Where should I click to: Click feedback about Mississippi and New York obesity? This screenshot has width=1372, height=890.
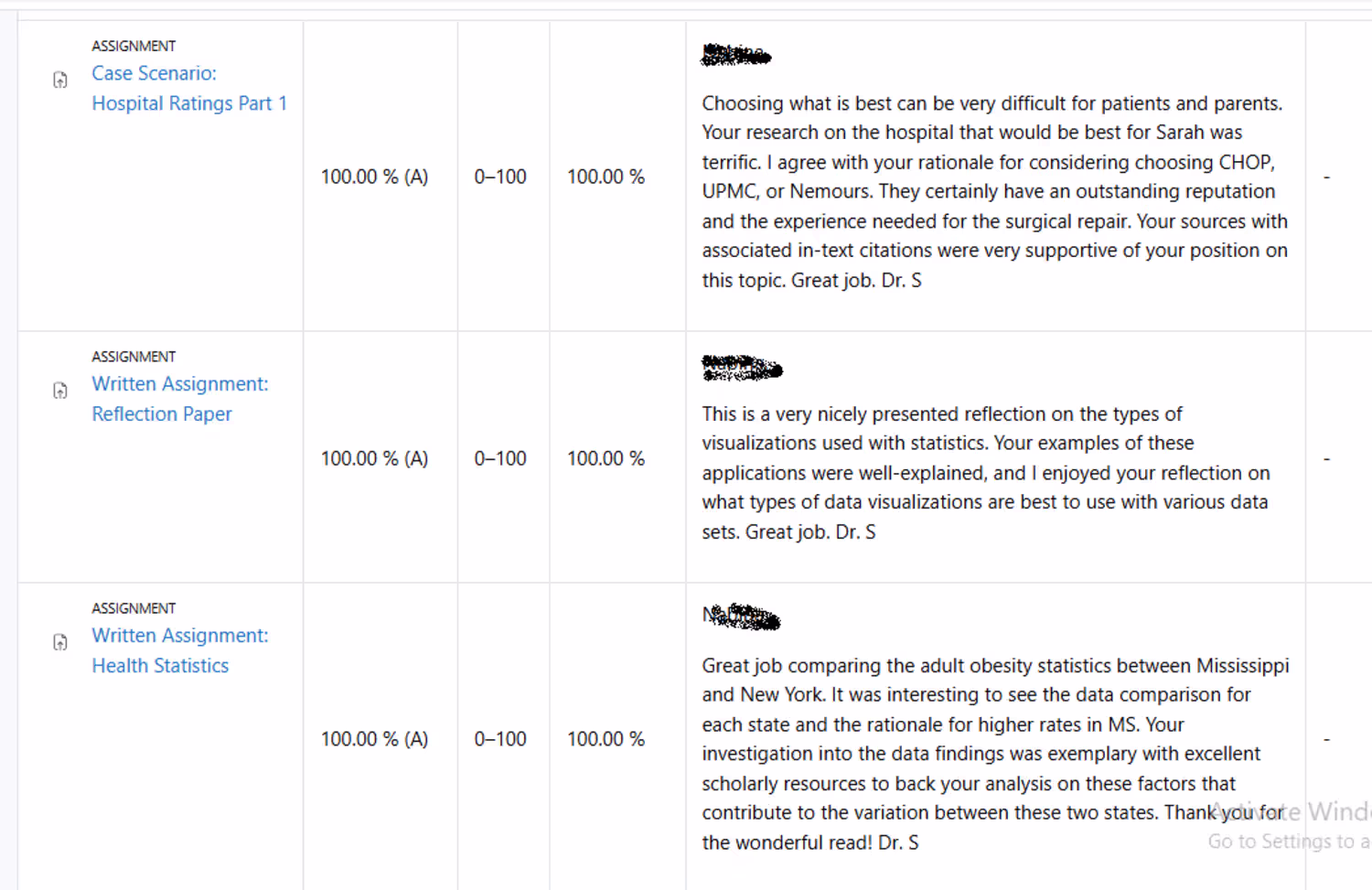(x=995, y=754)
